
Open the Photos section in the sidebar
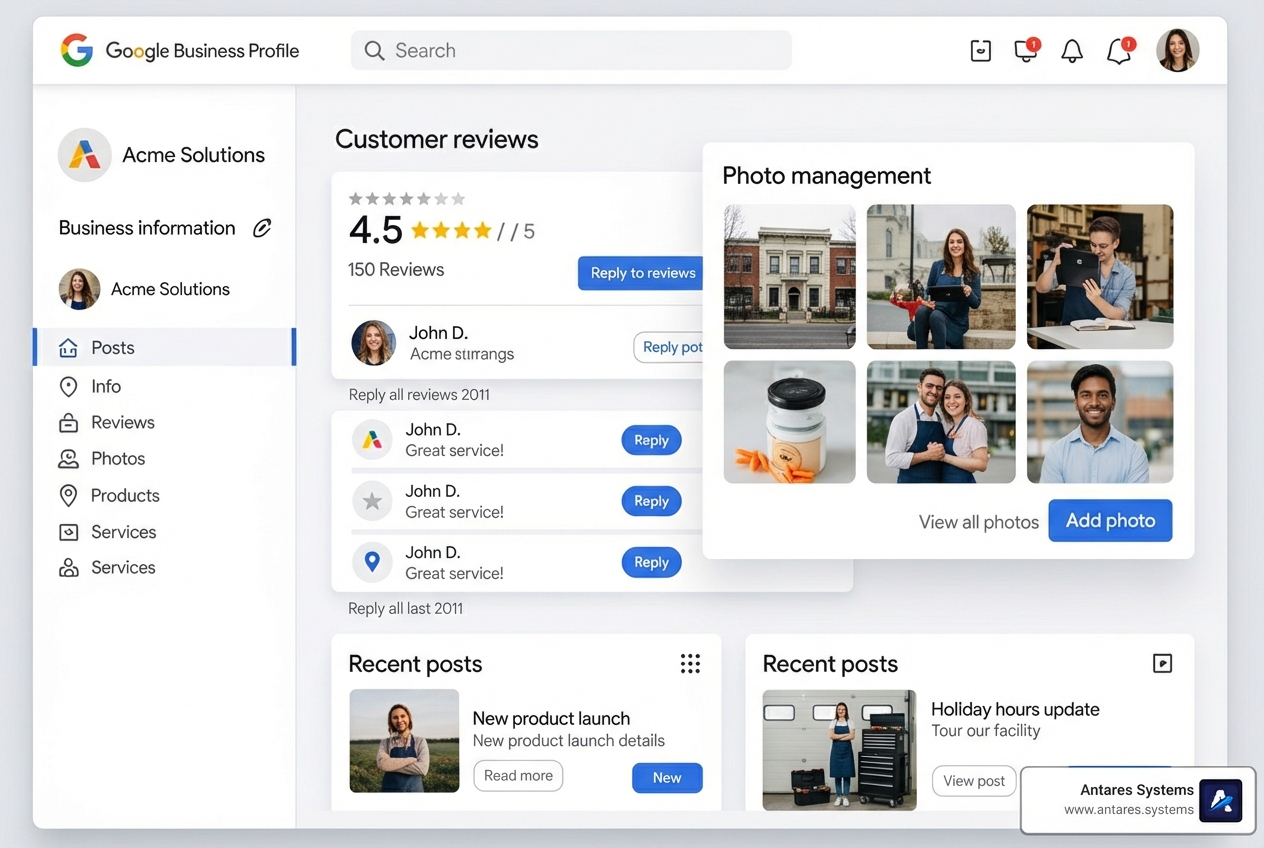117,458
